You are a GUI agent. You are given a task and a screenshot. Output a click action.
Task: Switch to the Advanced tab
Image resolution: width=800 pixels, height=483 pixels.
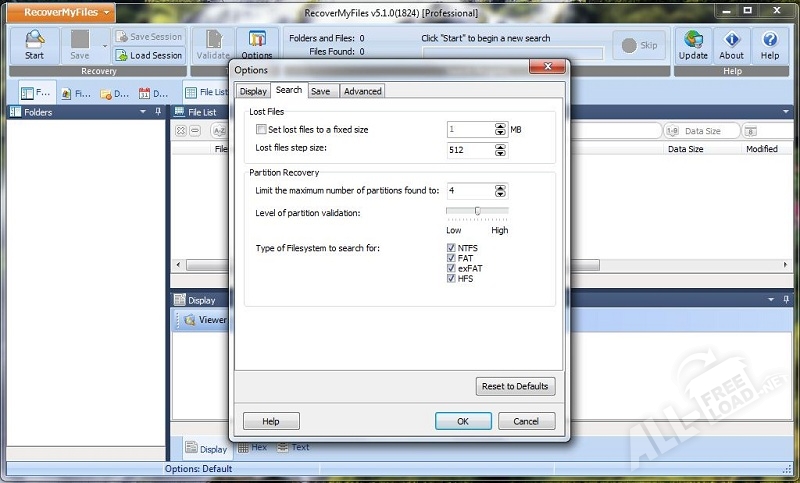[362, 91]
